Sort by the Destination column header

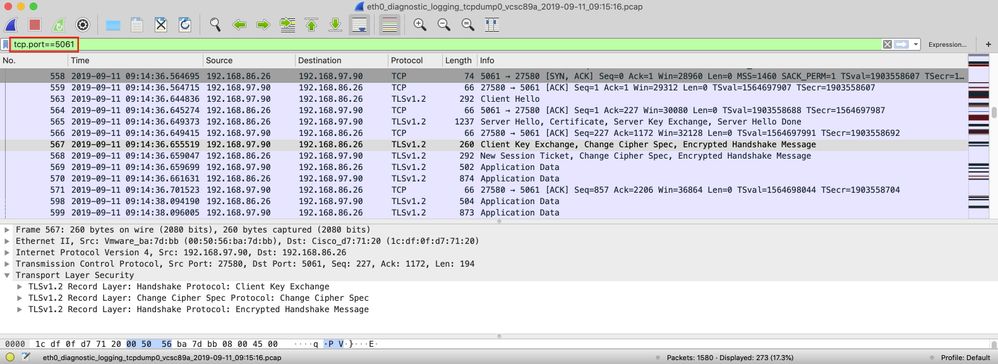coord(342,60)
